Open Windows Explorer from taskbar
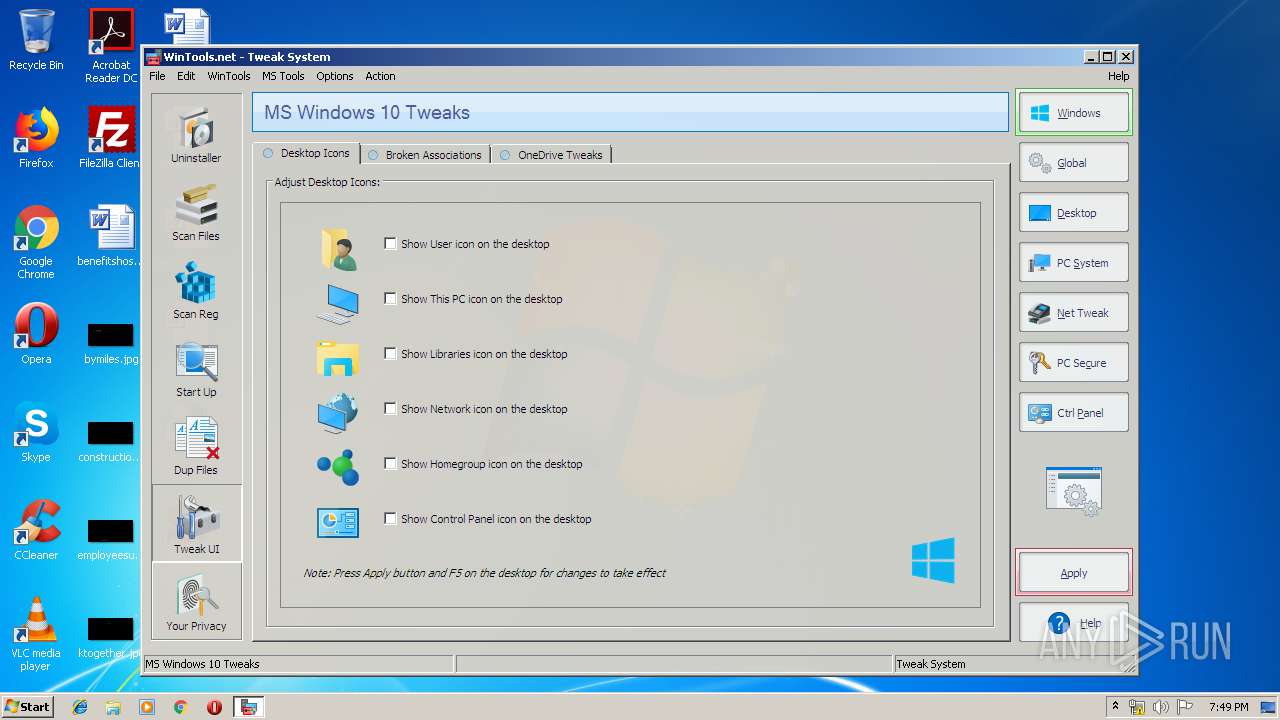Screen dimensions: 1280x720 tap(113, 707)
